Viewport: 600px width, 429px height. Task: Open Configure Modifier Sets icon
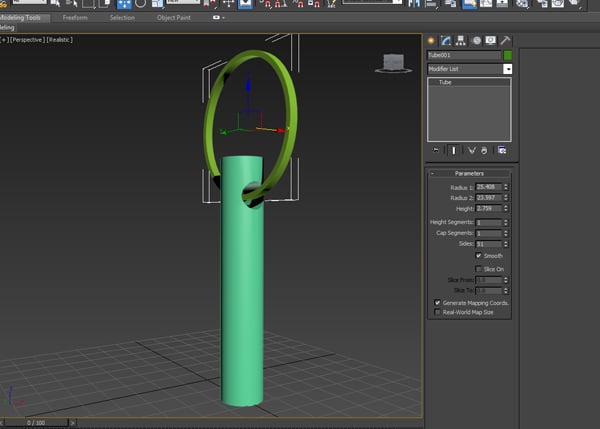502,150
